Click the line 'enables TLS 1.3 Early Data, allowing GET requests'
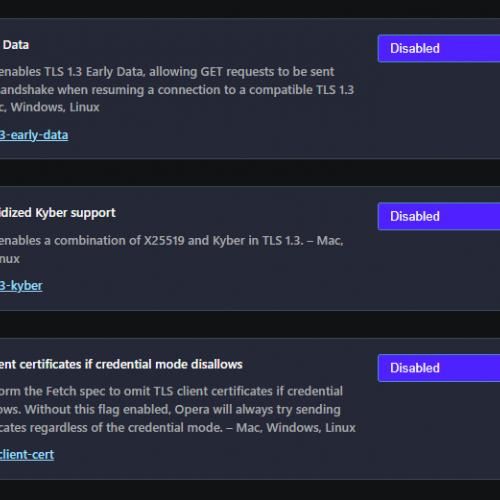Image resolution: width=500 pixels, height=500 pixels. 167,72
